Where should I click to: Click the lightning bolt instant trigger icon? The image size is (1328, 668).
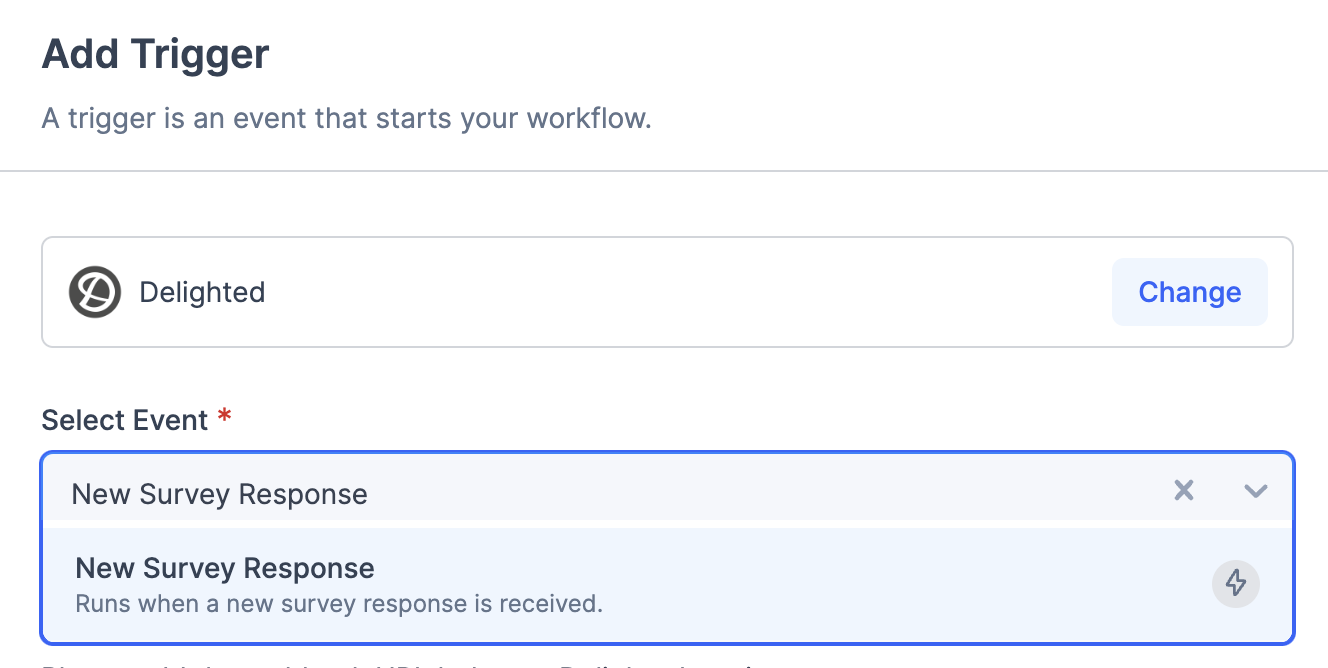1236,583
